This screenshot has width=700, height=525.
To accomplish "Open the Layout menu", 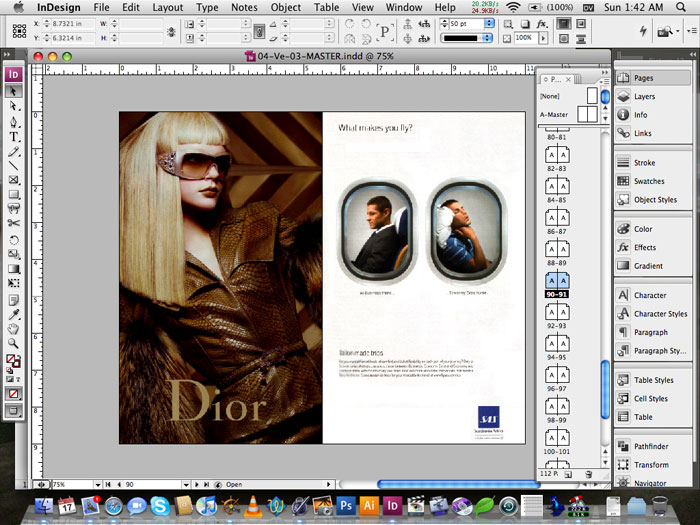I will pos(167,7).
